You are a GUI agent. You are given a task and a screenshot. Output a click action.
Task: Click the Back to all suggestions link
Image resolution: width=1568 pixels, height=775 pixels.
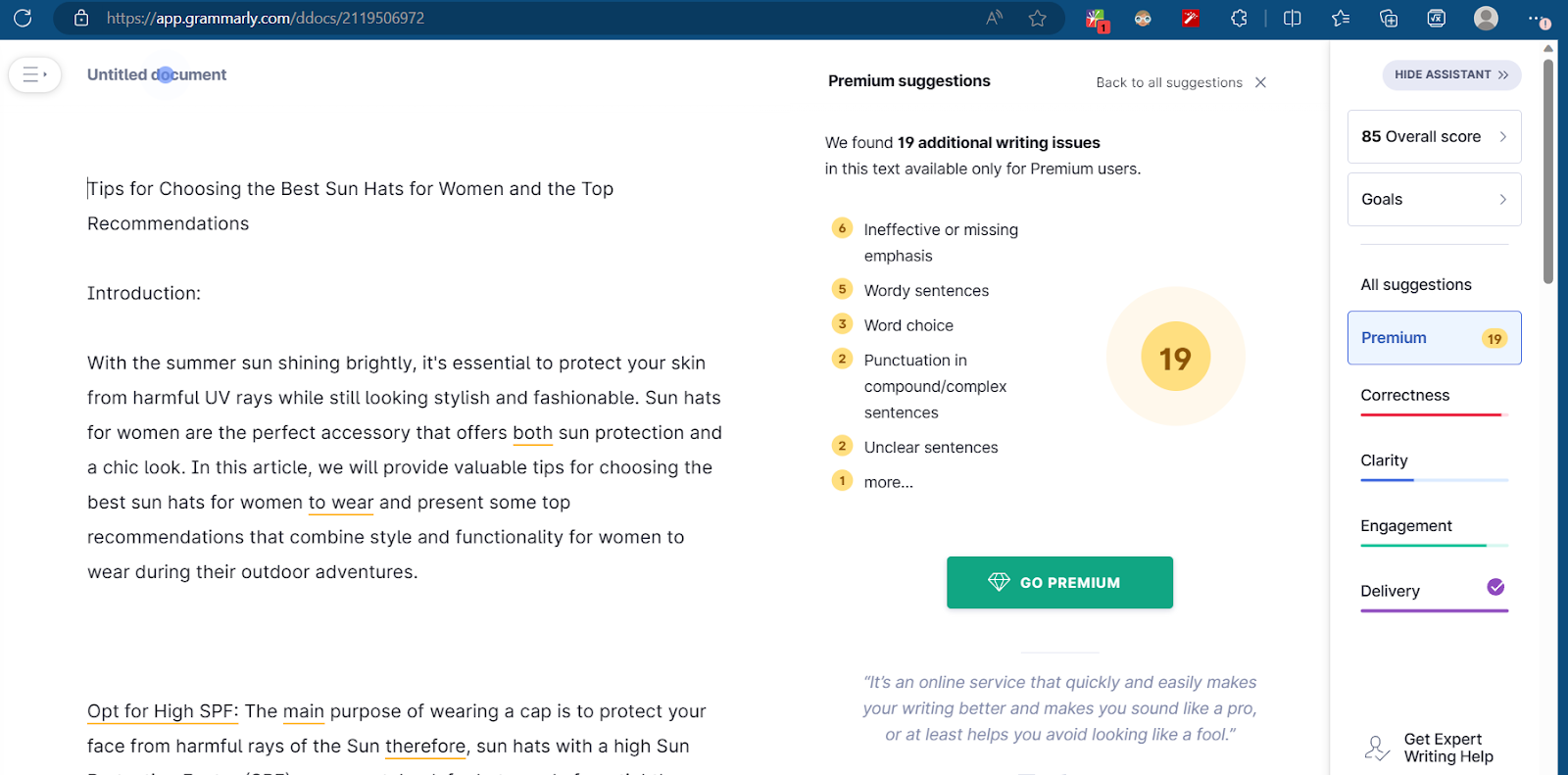coord(1169,82)
